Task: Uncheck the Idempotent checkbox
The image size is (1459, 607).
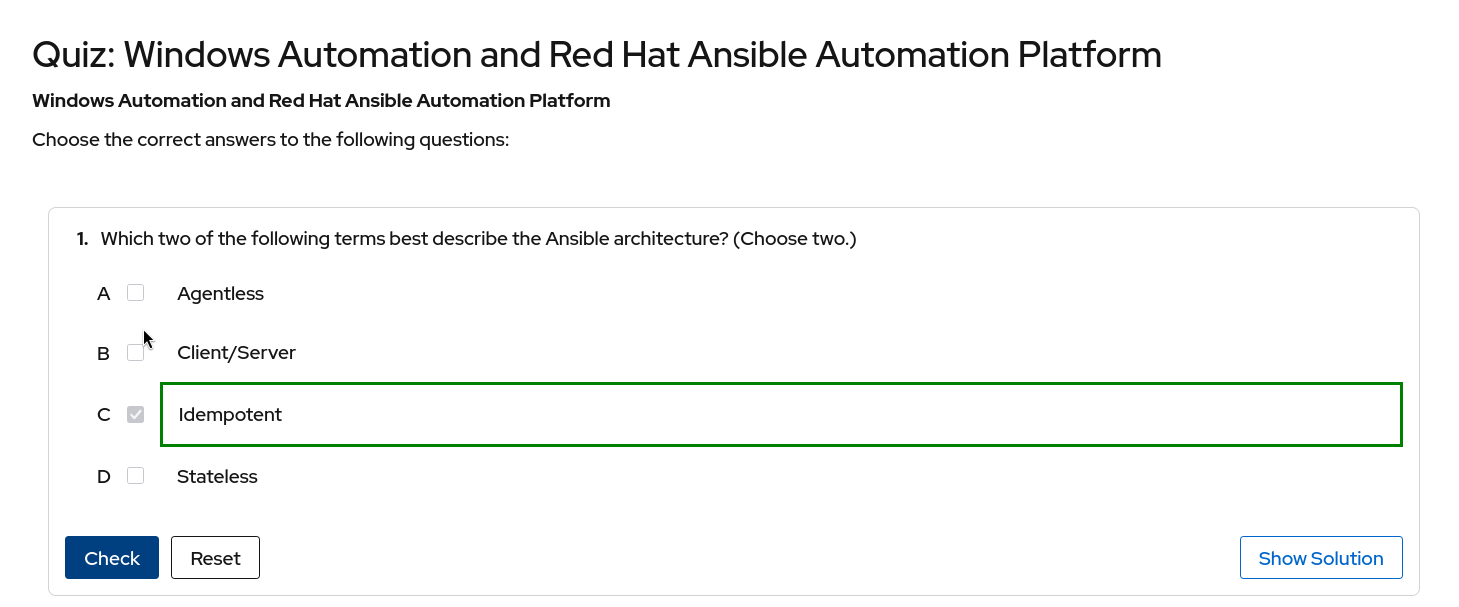Action: pos(136,414)
